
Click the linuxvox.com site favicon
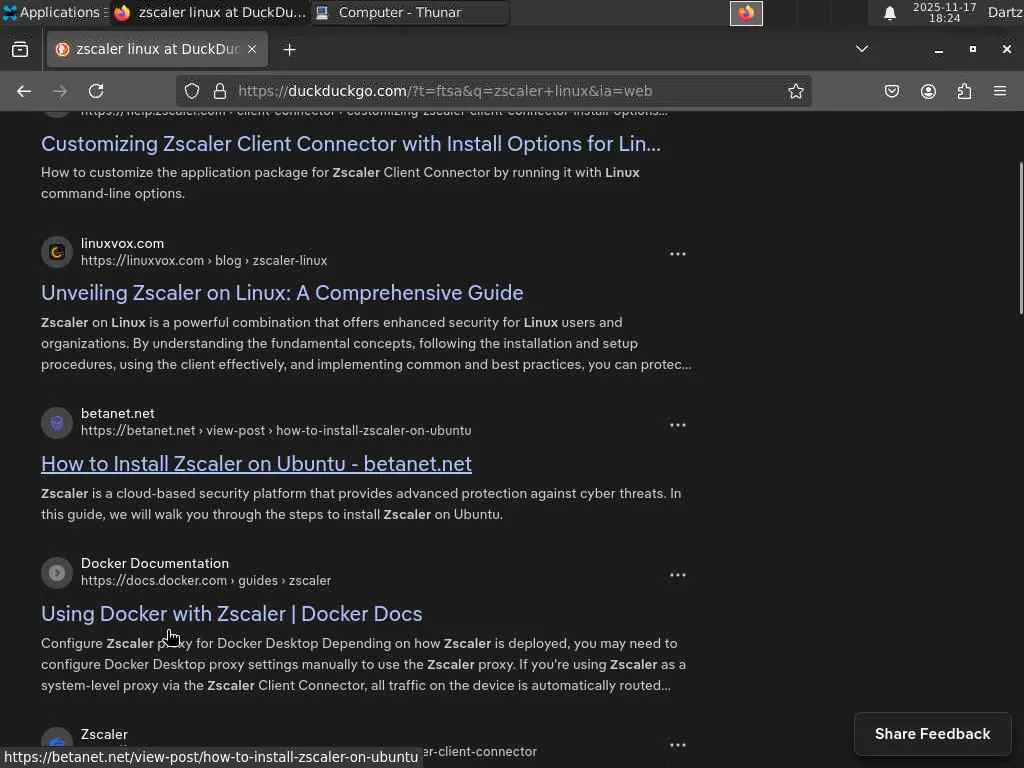(x=57, y=252)
